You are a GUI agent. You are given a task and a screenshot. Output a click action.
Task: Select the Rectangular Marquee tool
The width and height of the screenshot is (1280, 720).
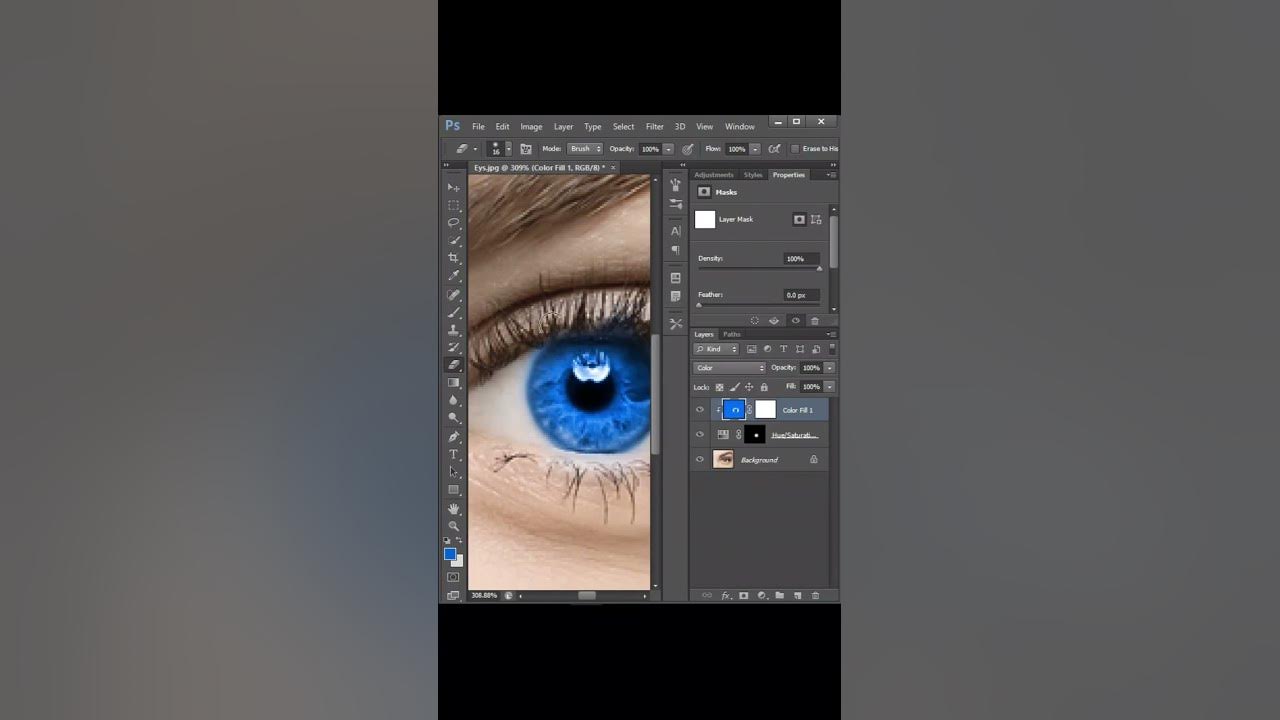453,205
